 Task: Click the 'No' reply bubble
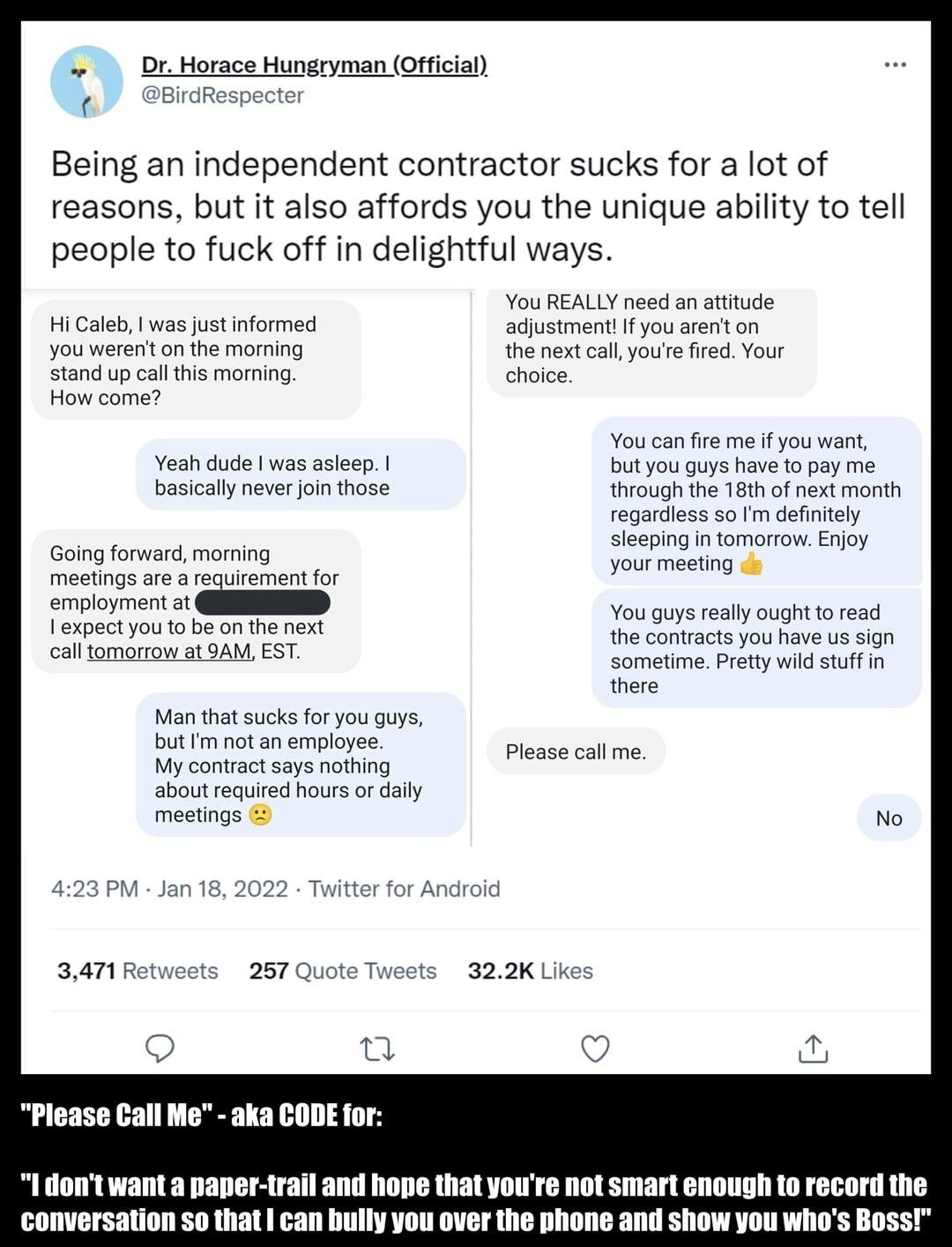pos(889,818)
